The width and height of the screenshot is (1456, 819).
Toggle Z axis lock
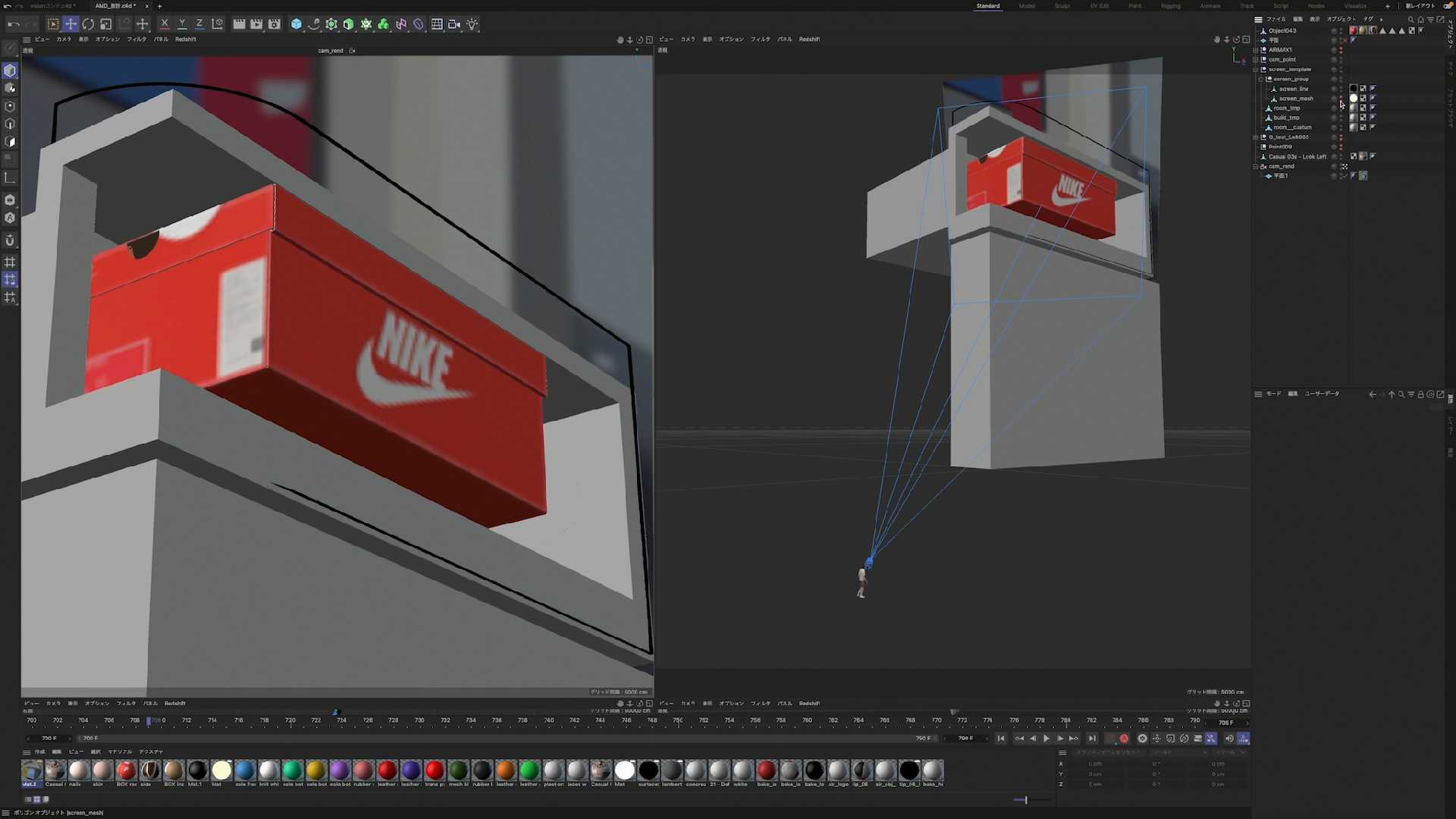pos(199,24)
